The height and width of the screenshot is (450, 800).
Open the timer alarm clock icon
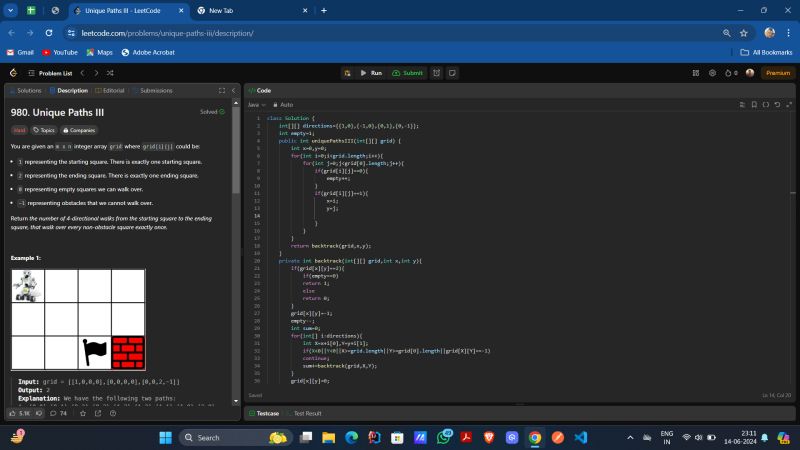[x=436, y=73]
